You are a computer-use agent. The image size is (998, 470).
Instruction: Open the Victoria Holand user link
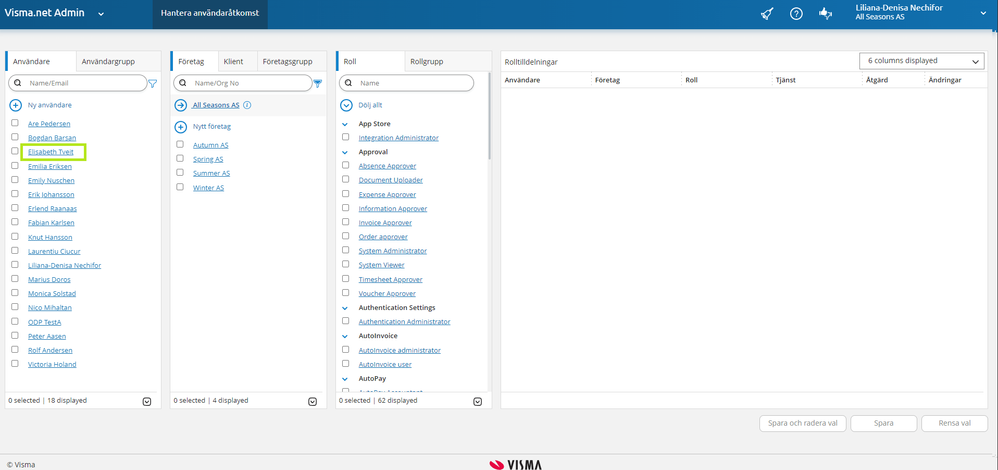click(52, 364)
